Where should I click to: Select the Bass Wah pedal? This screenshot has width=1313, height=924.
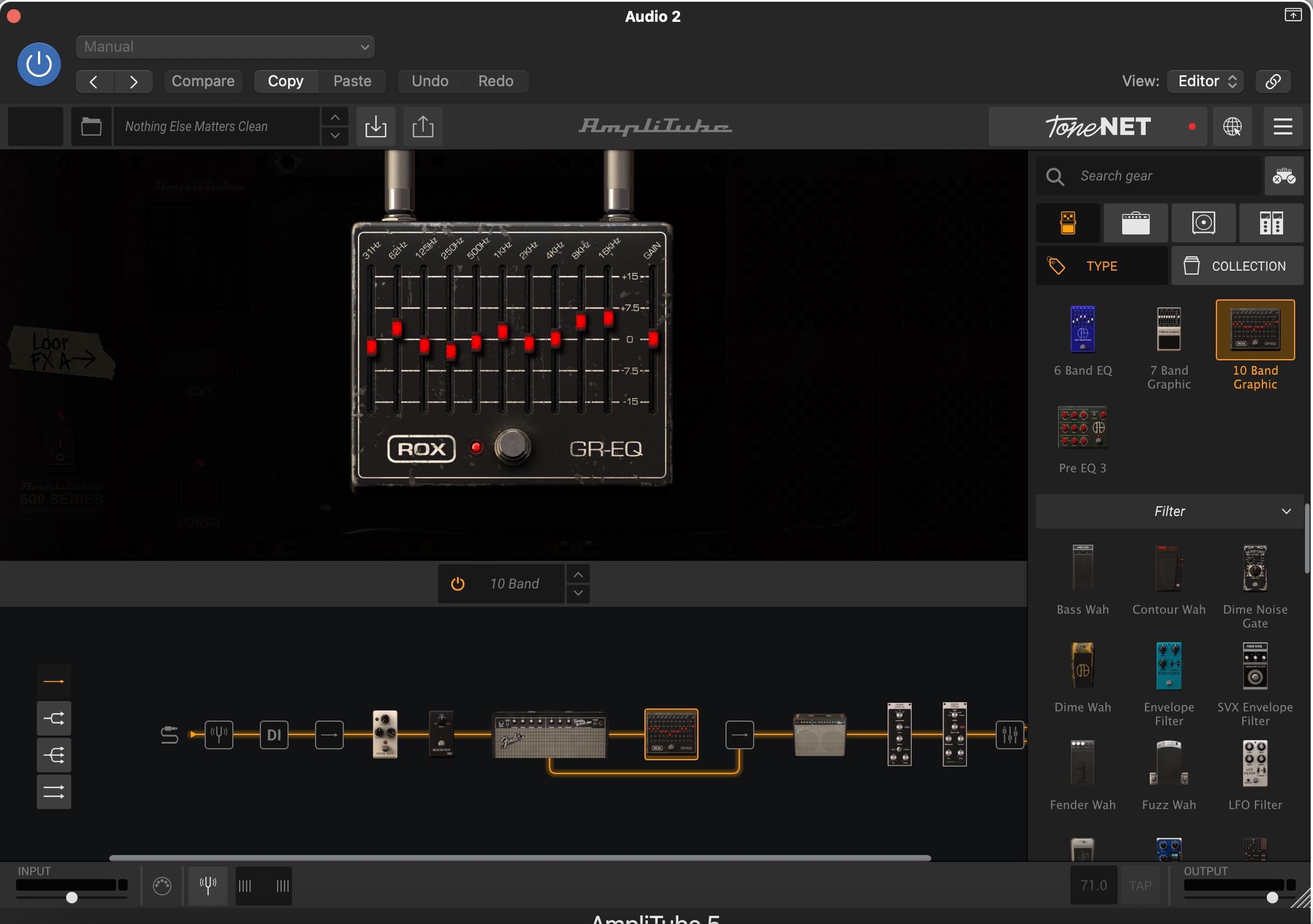click(x=1082, y=579)
